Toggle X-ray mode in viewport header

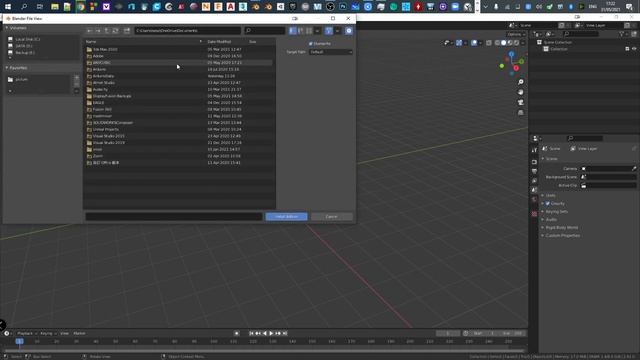click(x=489, y=42)
